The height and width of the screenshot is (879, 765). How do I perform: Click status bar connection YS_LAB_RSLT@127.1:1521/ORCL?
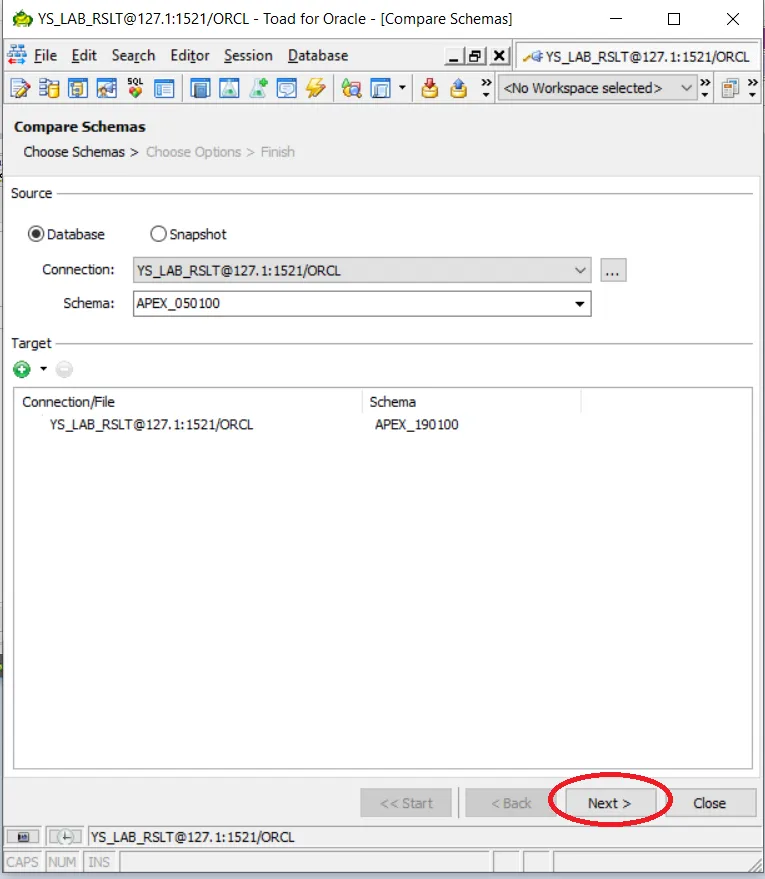(192, 837)
